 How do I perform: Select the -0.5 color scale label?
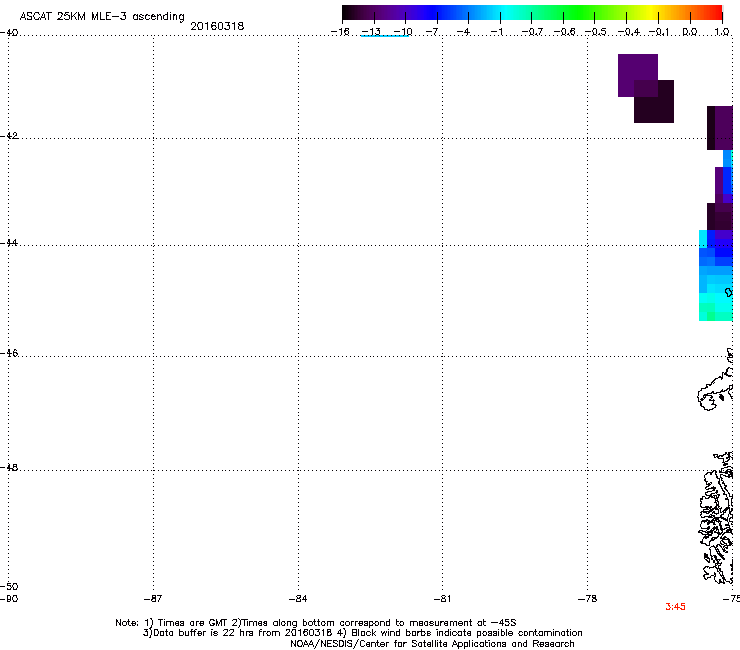point(595,32)
